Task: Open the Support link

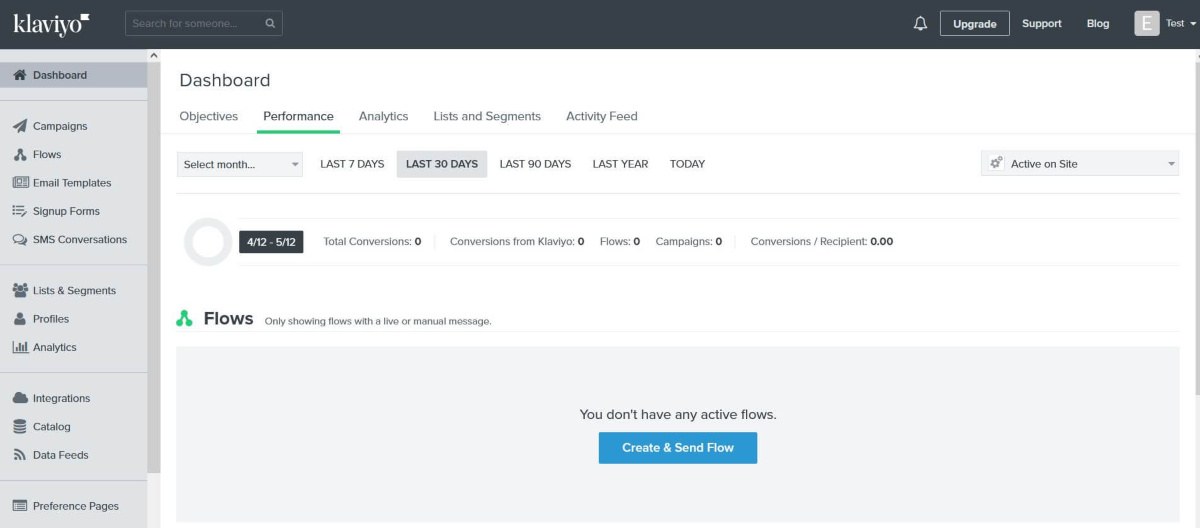Action: coord(1042,23)
